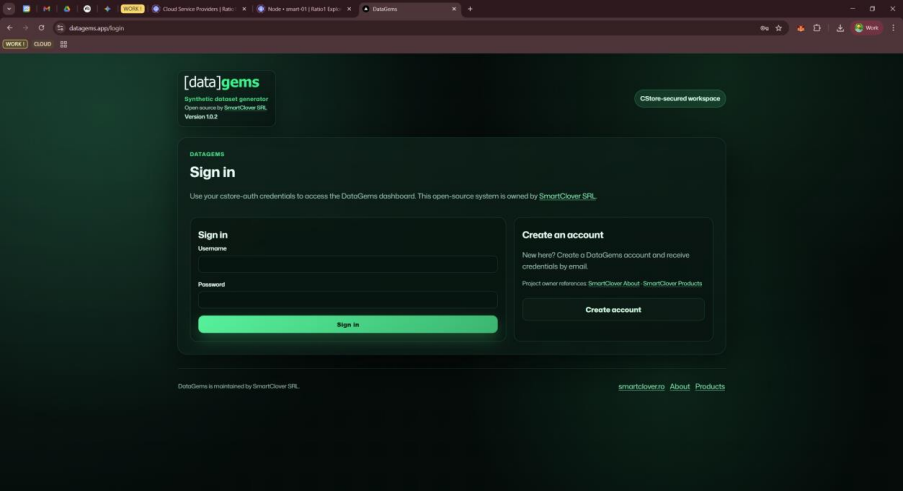Switch to the pinned Gemini sparkle tab
Screen dimensions: 903x491
pyautogui.click(x=107, y=9)
